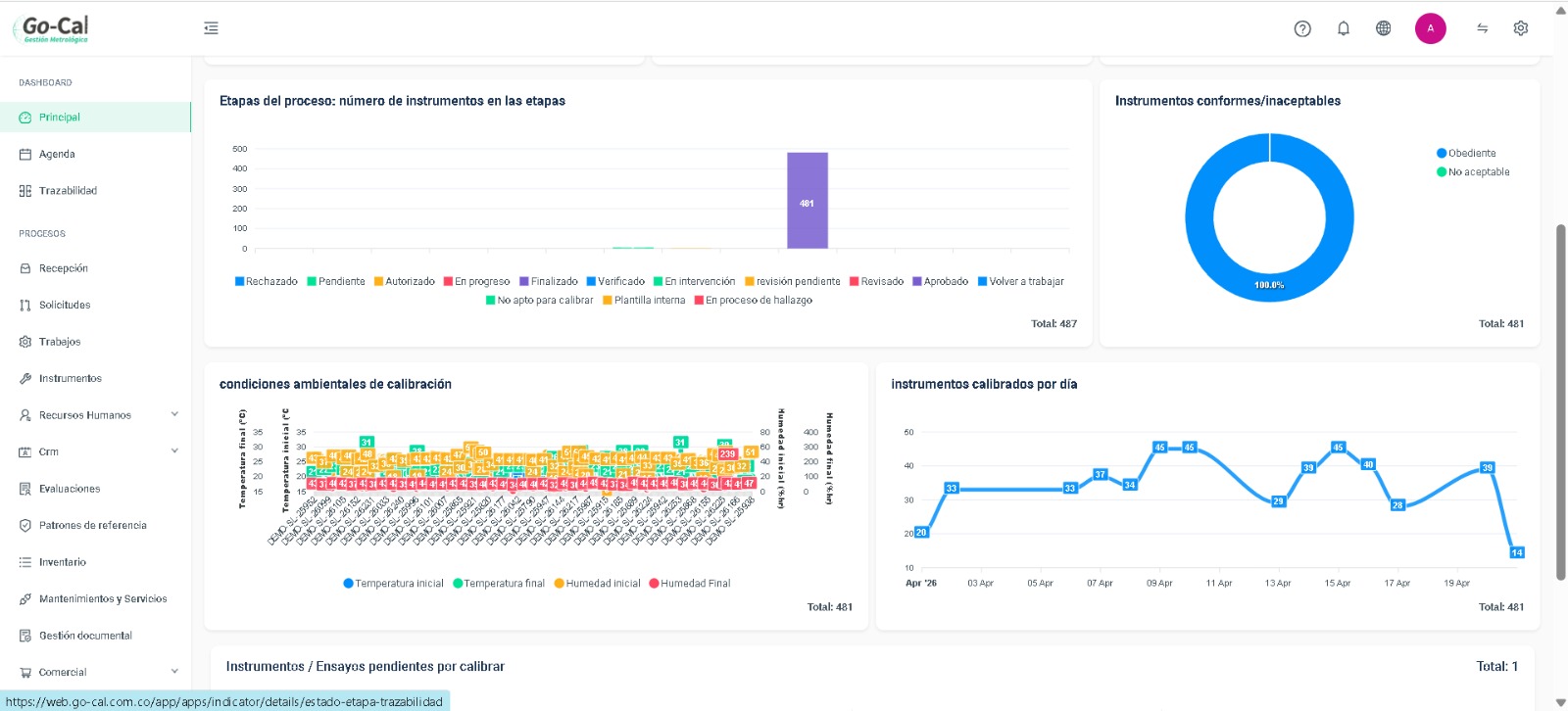The height and width of the screenshot is (711, 1568).
Task: Expand the Recursos Humanos submenu chevron
Action: 174,414
